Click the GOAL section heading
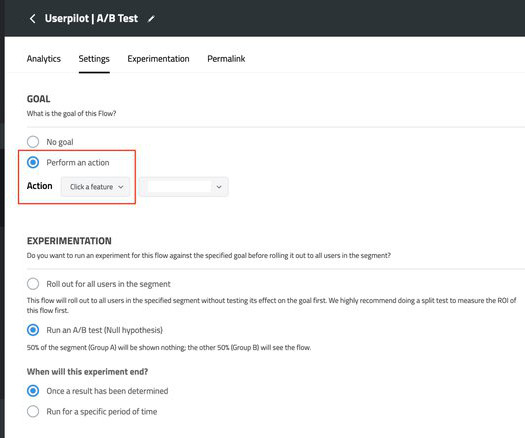 pos(39,99)
